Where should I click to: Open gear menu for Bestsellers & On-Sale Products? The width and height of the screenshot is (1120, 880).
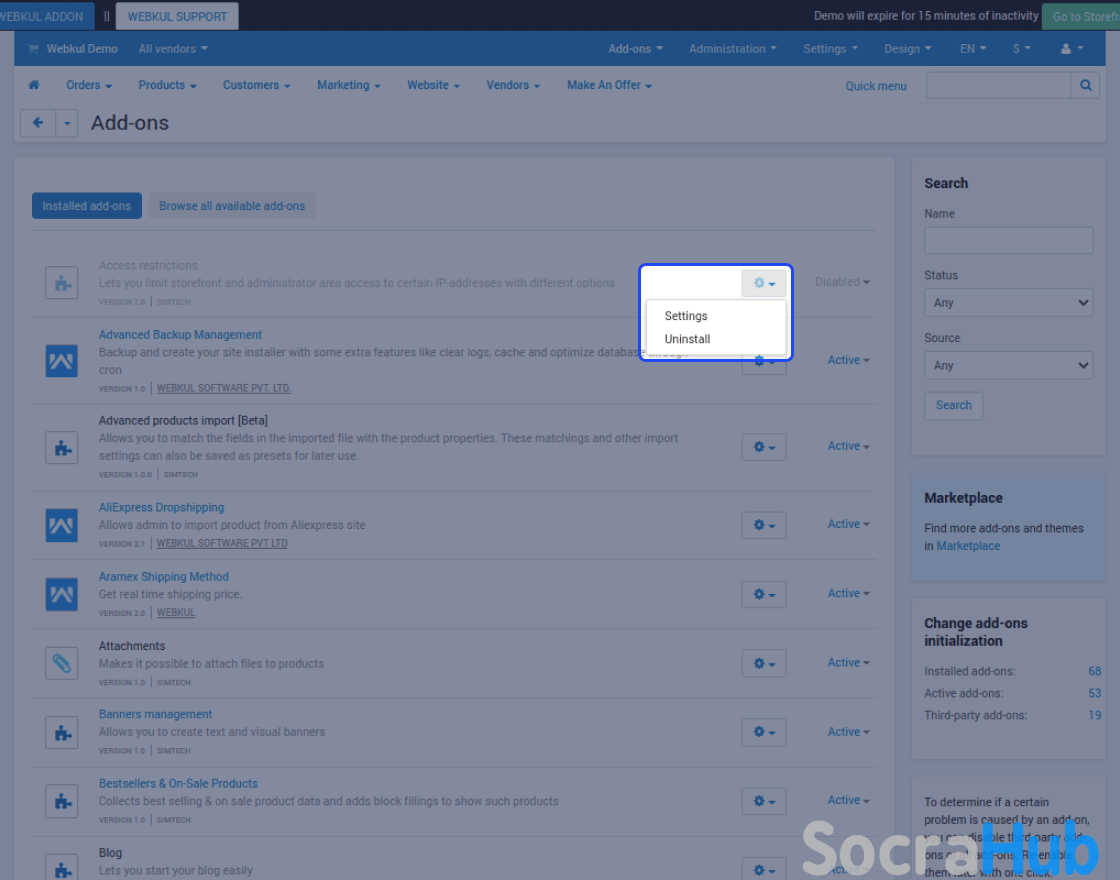click(x=764, y=801)
